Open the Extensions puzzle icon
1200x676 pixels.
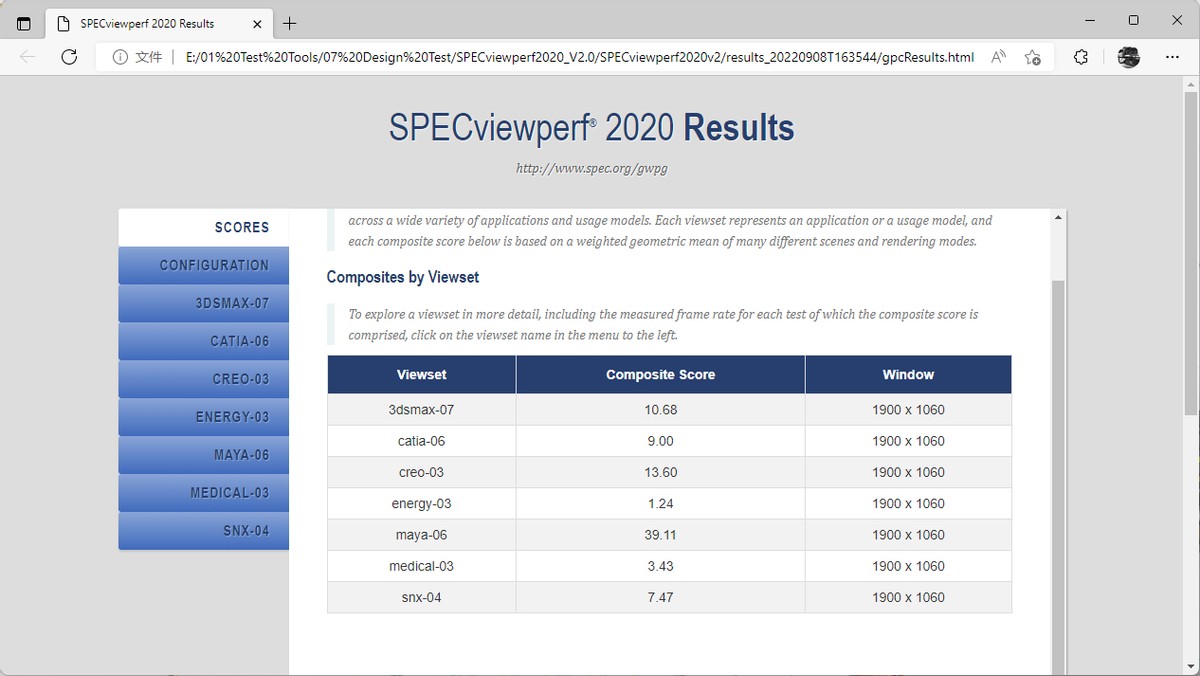[x=1081, y=57]
